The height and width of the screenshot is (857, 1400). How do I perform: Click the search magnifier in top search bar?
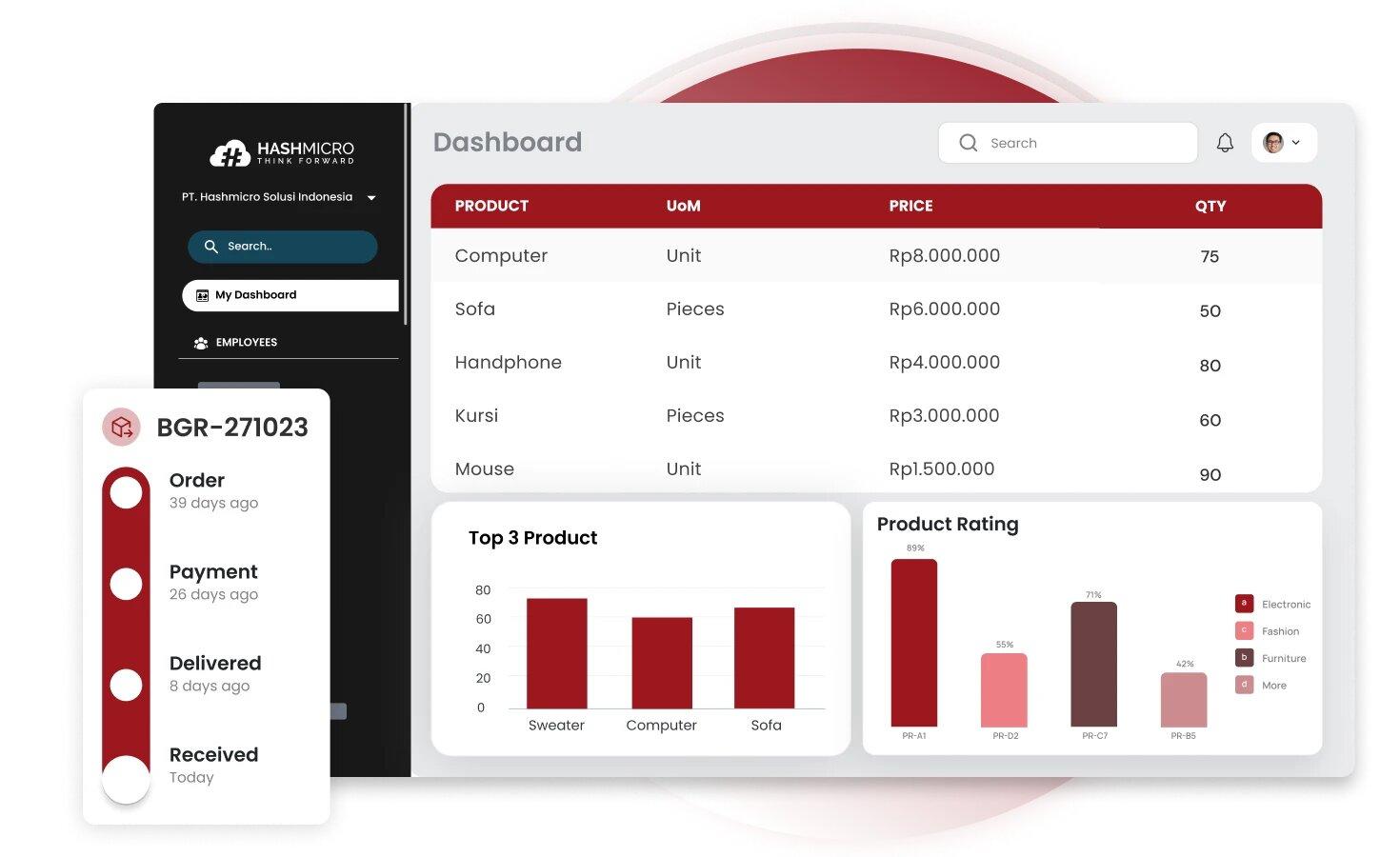click(968, 142)
